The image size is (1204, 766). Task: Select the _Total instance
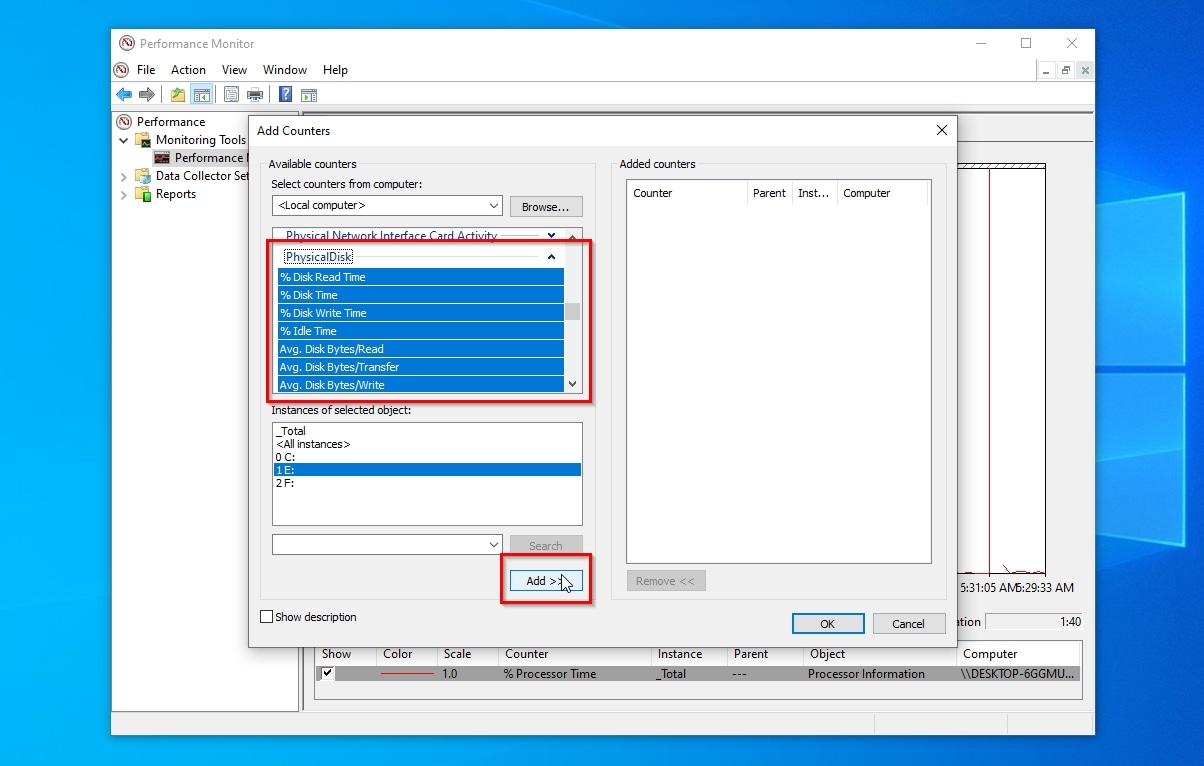pyautogui.click(x=427, y=431)
